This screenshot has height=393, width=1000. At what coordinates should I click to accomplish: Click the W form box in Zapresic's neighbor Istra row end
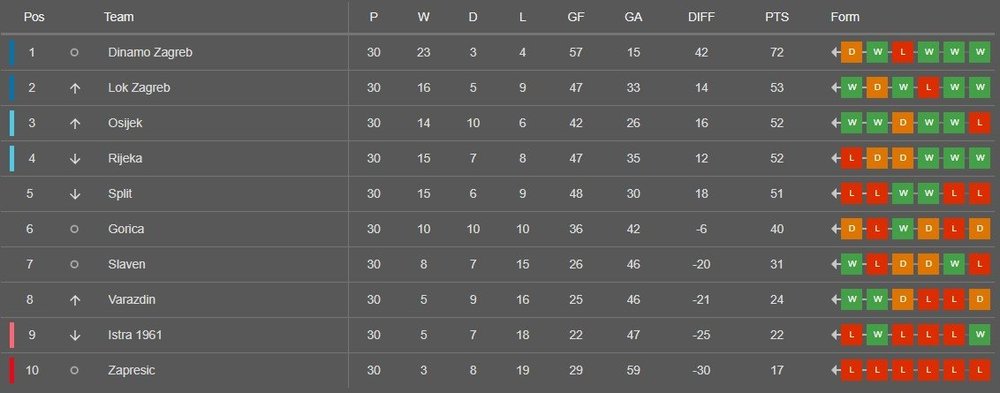(x=979, y=335)
